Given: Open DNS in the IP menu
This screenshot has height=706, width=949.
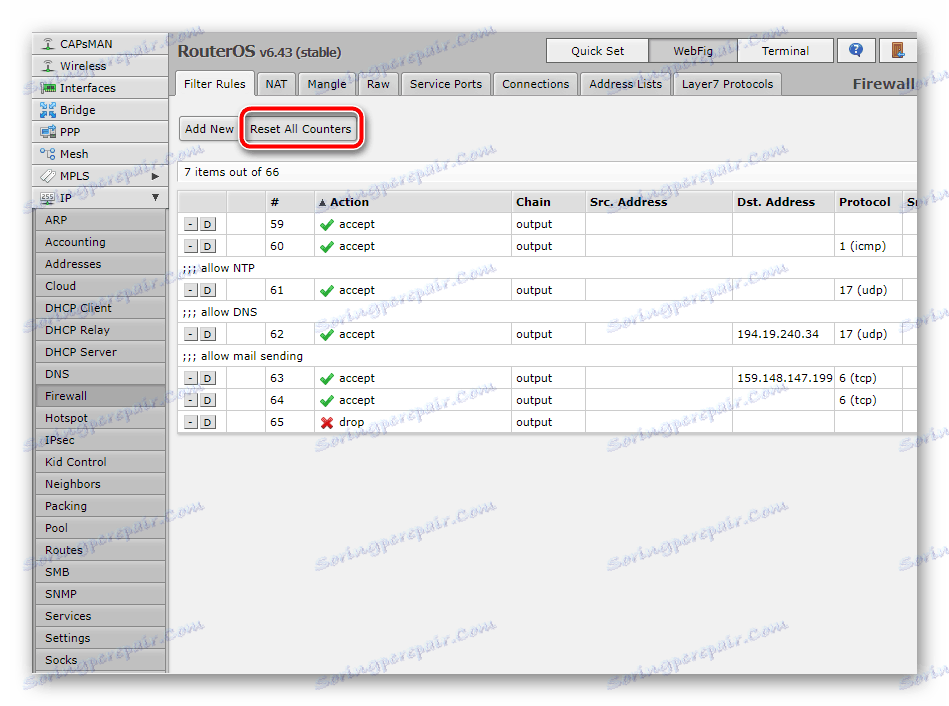Looking at the screenshot, I should [x=100, y=374].
